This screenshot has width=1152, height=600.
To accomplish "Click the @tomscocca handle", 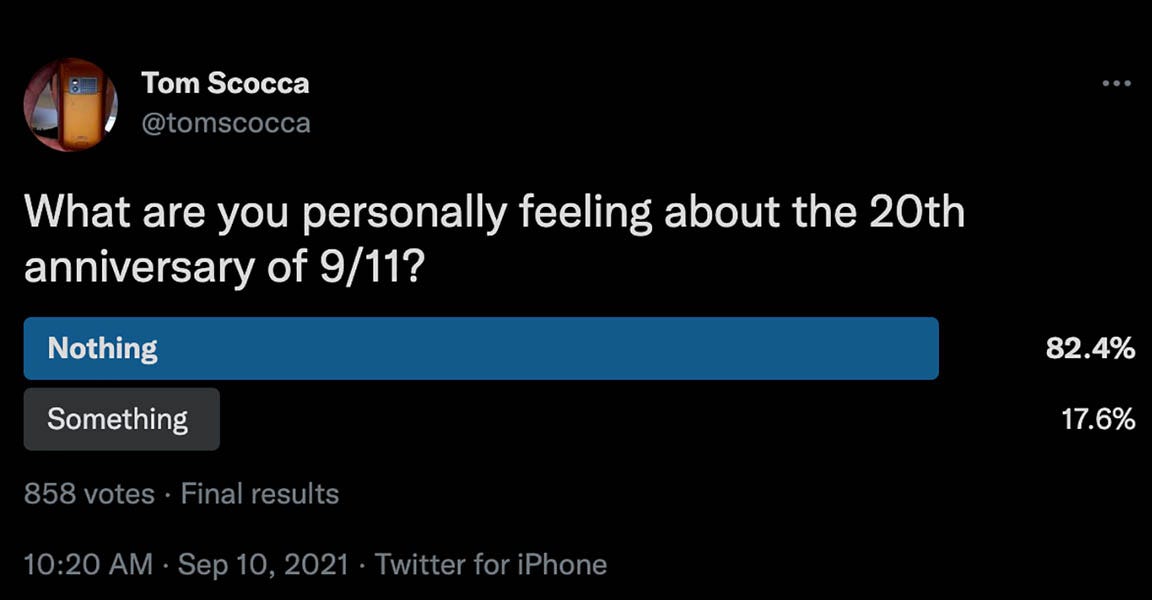I will tap(226, 123).
